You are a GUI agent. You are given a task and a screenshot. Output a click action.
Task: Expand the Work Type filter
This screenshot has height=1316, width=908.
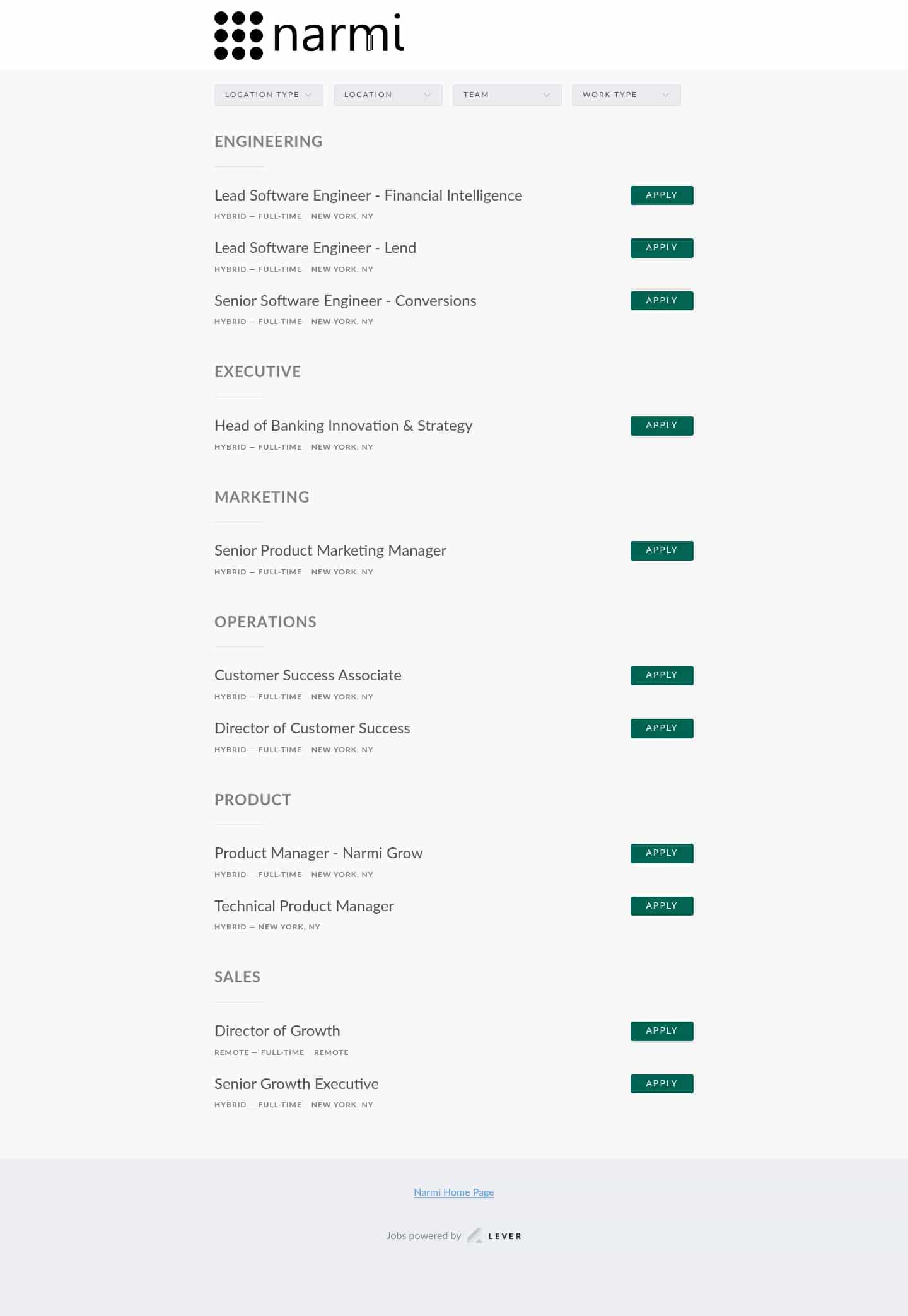pos(626,95)
